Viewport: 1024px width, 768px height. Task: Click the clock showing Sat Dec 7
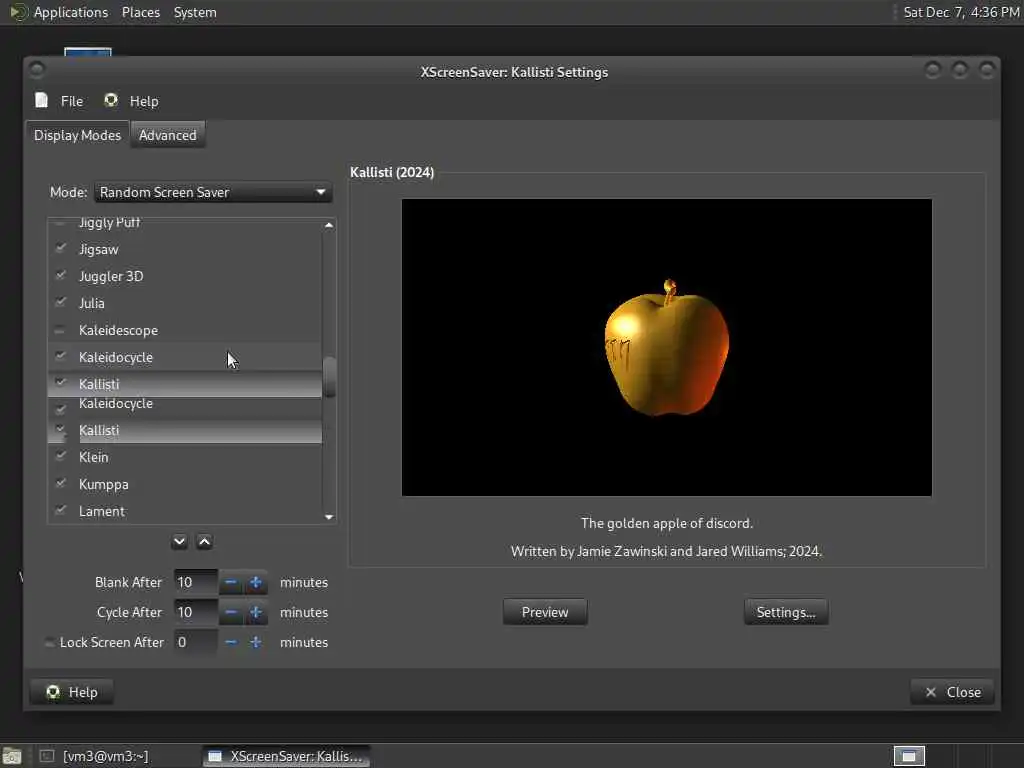point(961,12)
